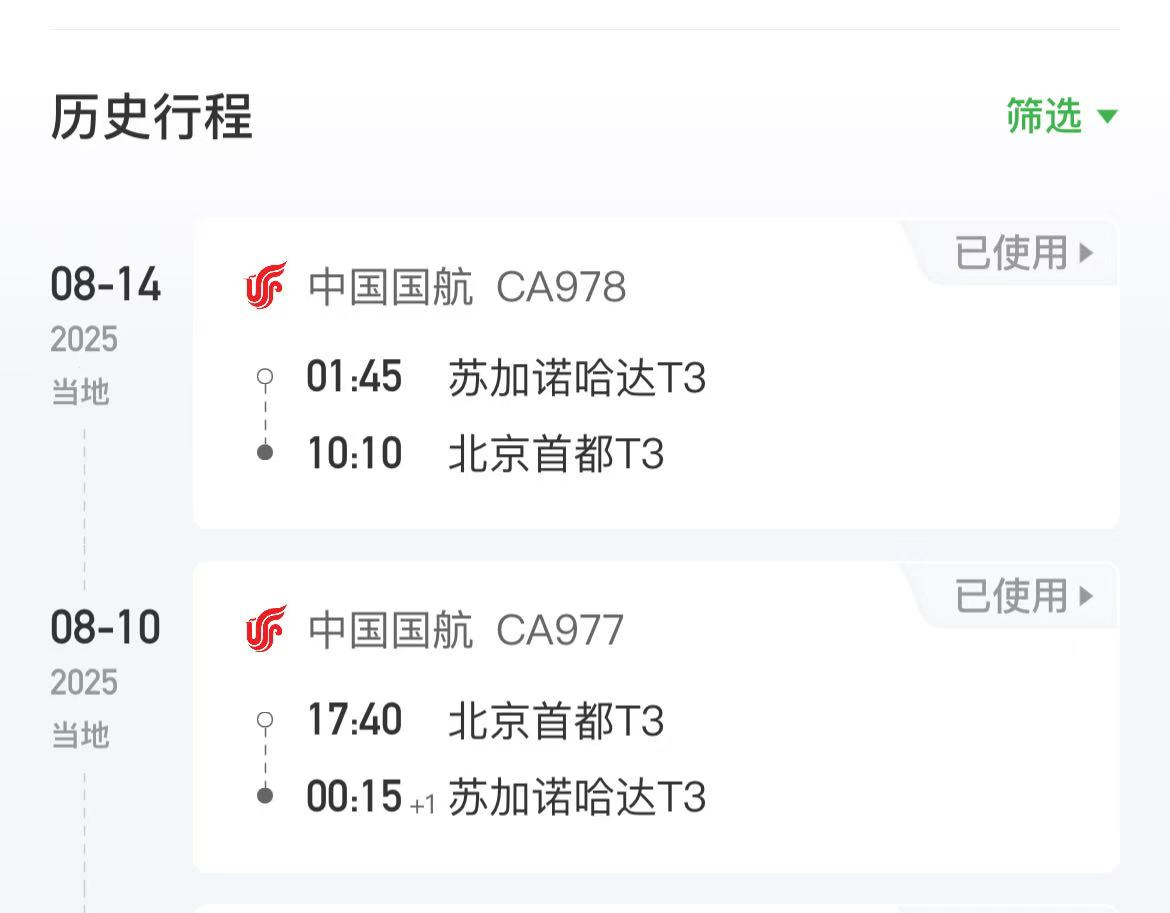Tap 10:10 北京首都T3 arrival row
1170x913 pixels.
click(485, 454)
